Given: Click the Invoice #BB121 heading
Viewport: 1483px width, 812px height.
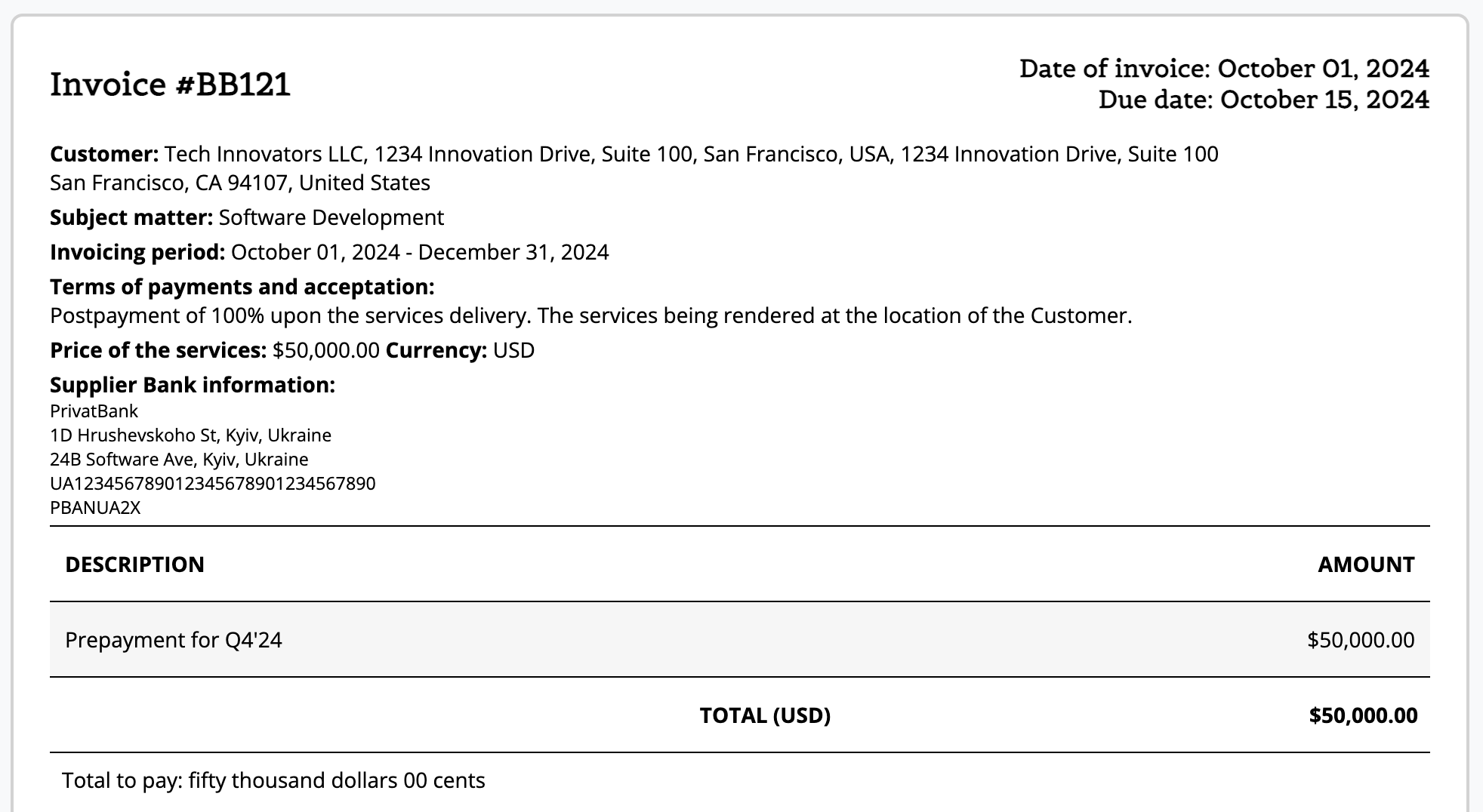Looking at the screenshot, I should pyautogui.click(x=170, y=85).
